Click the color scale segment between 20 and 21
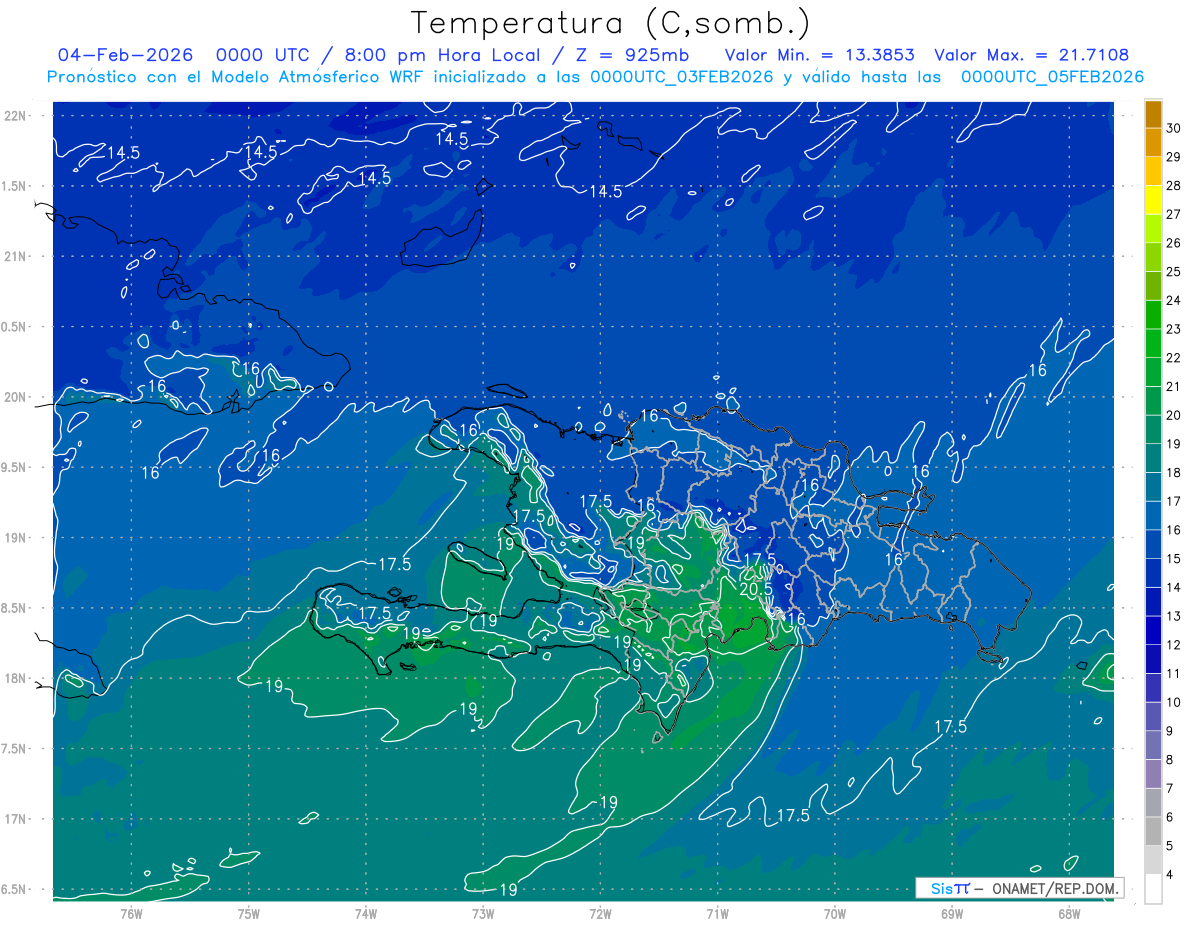 pyautogui.click(x=1153, y=401)
